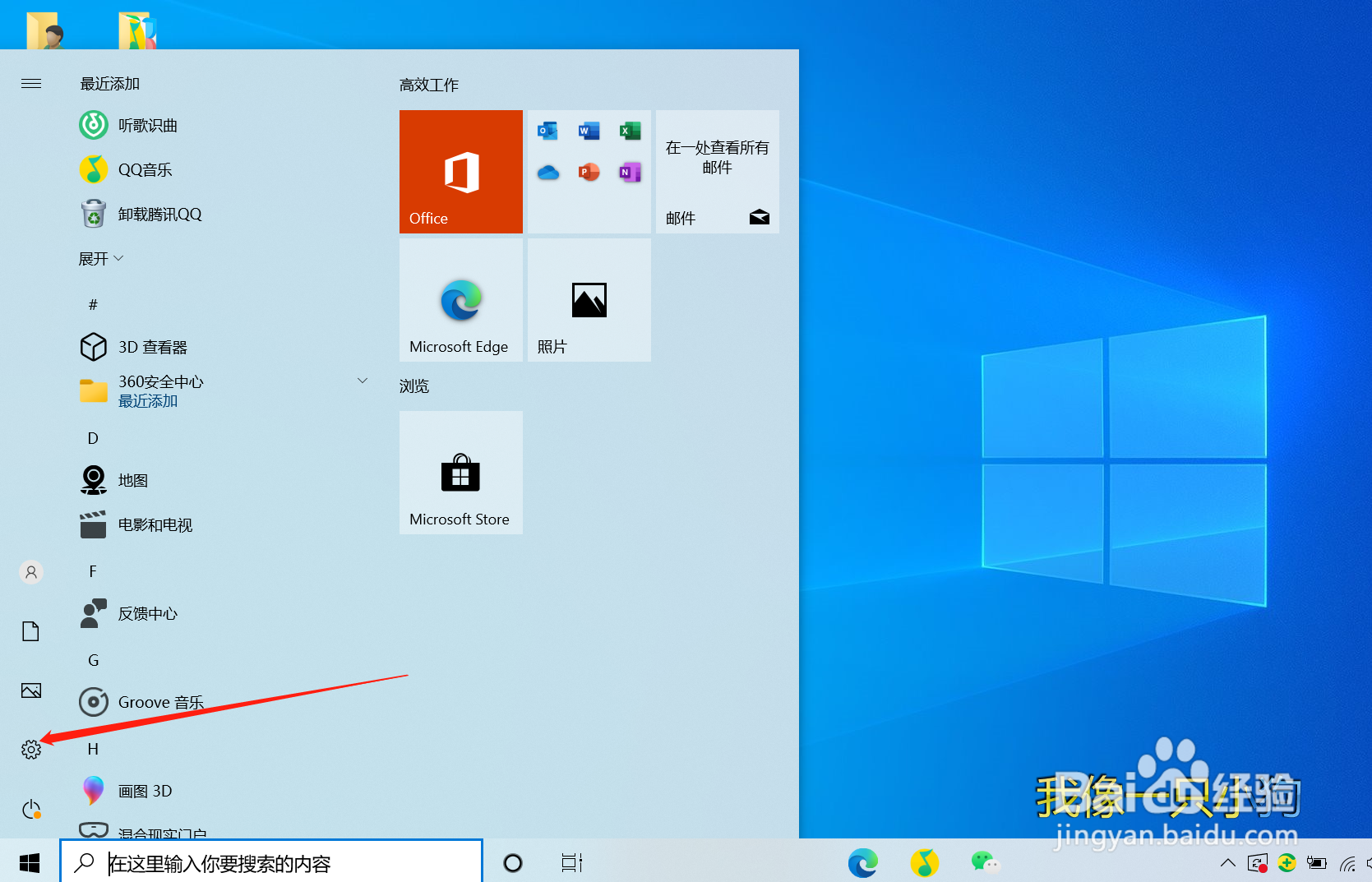The height and width of the screenshot is (882, 1372).
Task: Click the 360 security tray icon
Action: point(1287,862)
